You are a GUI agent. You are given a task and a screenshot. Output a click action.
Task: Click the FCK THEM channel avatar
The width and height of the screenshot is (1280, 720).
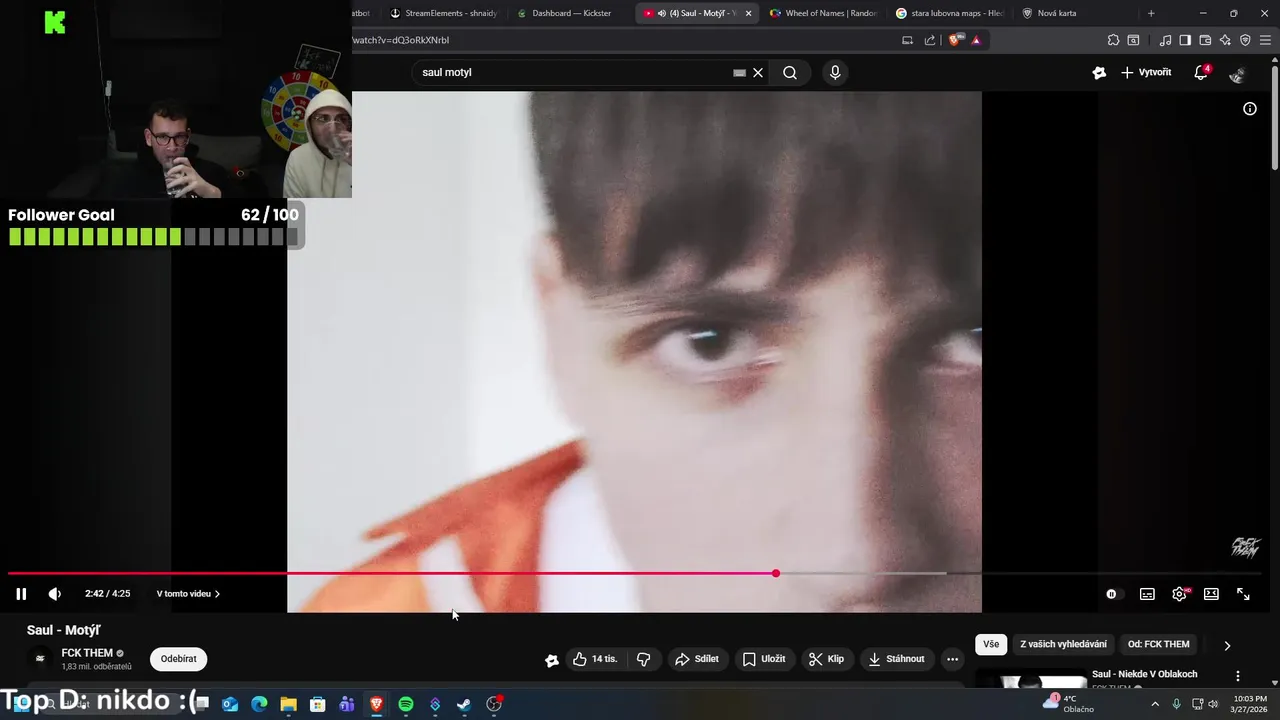tap(40, 659)
